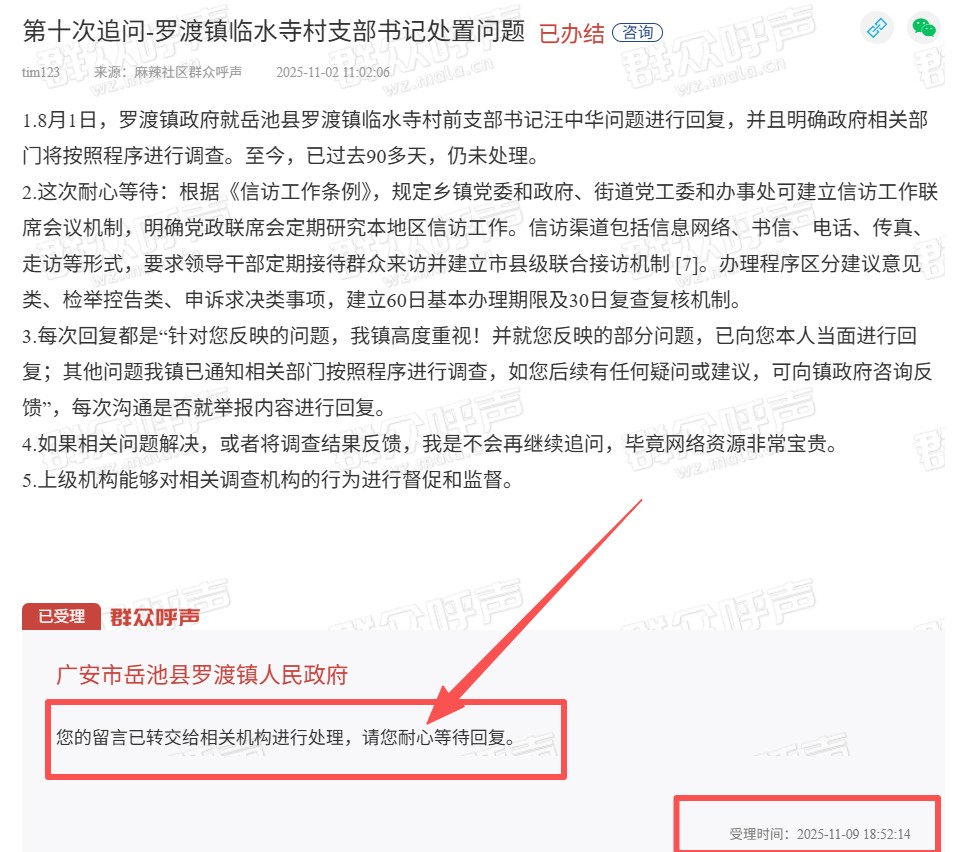Click the 已办结 status label
Image resolution: width=963 pixels, height=852 pixels.
(571, 33)
